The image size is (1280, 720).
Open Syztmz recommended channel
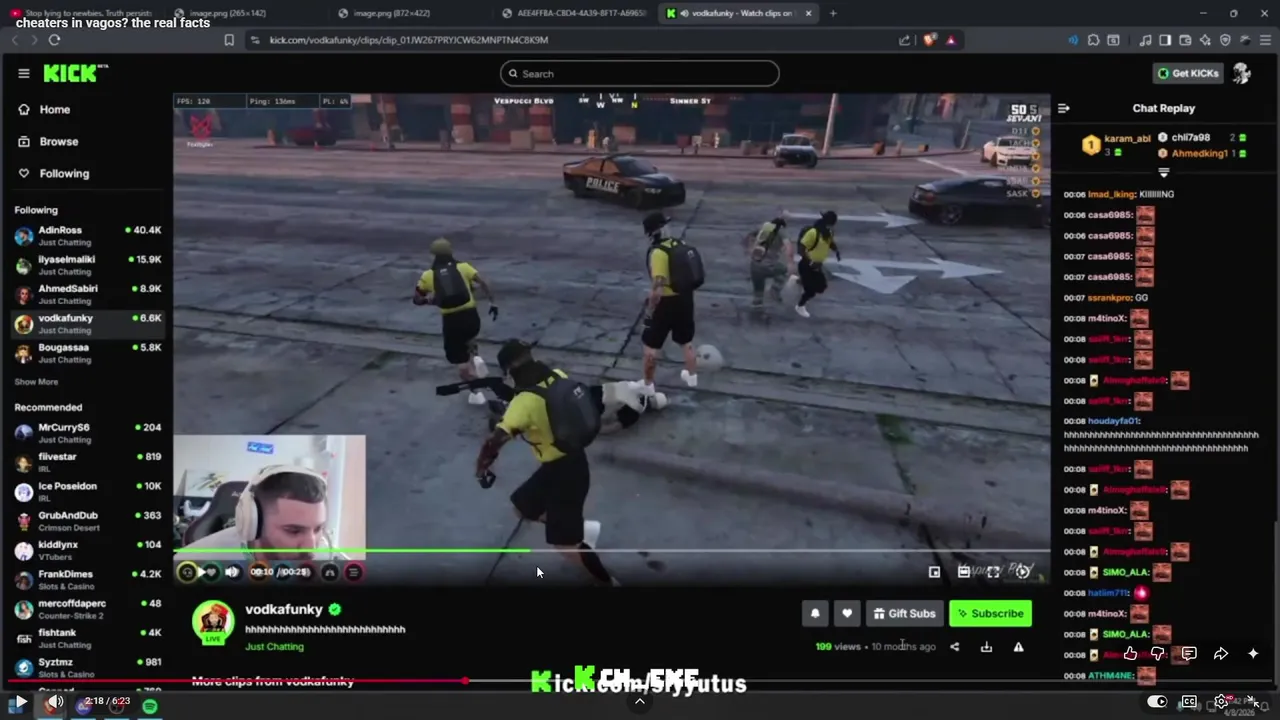(x=88, y=667)
